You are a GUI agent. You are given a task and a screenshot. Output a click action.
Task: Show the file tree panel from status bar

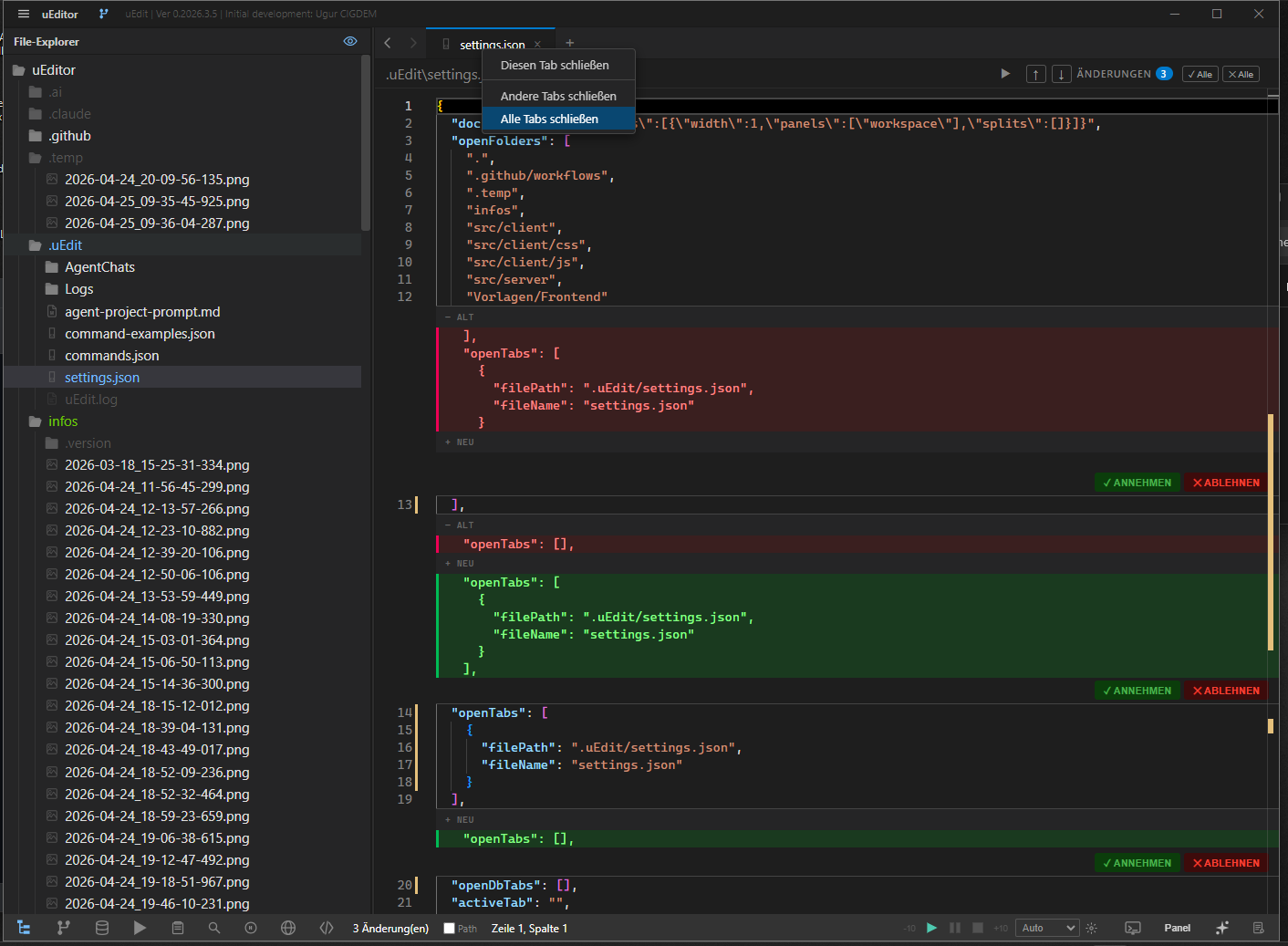coord(24,928)
